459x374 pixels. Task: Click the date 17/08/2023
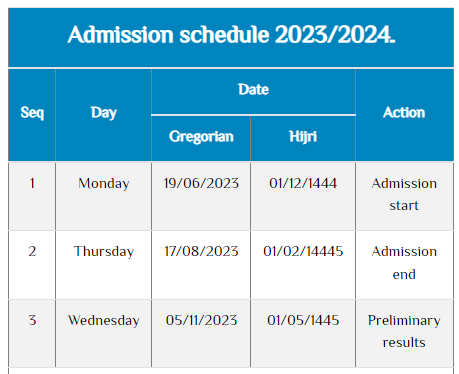pos(201,251)
